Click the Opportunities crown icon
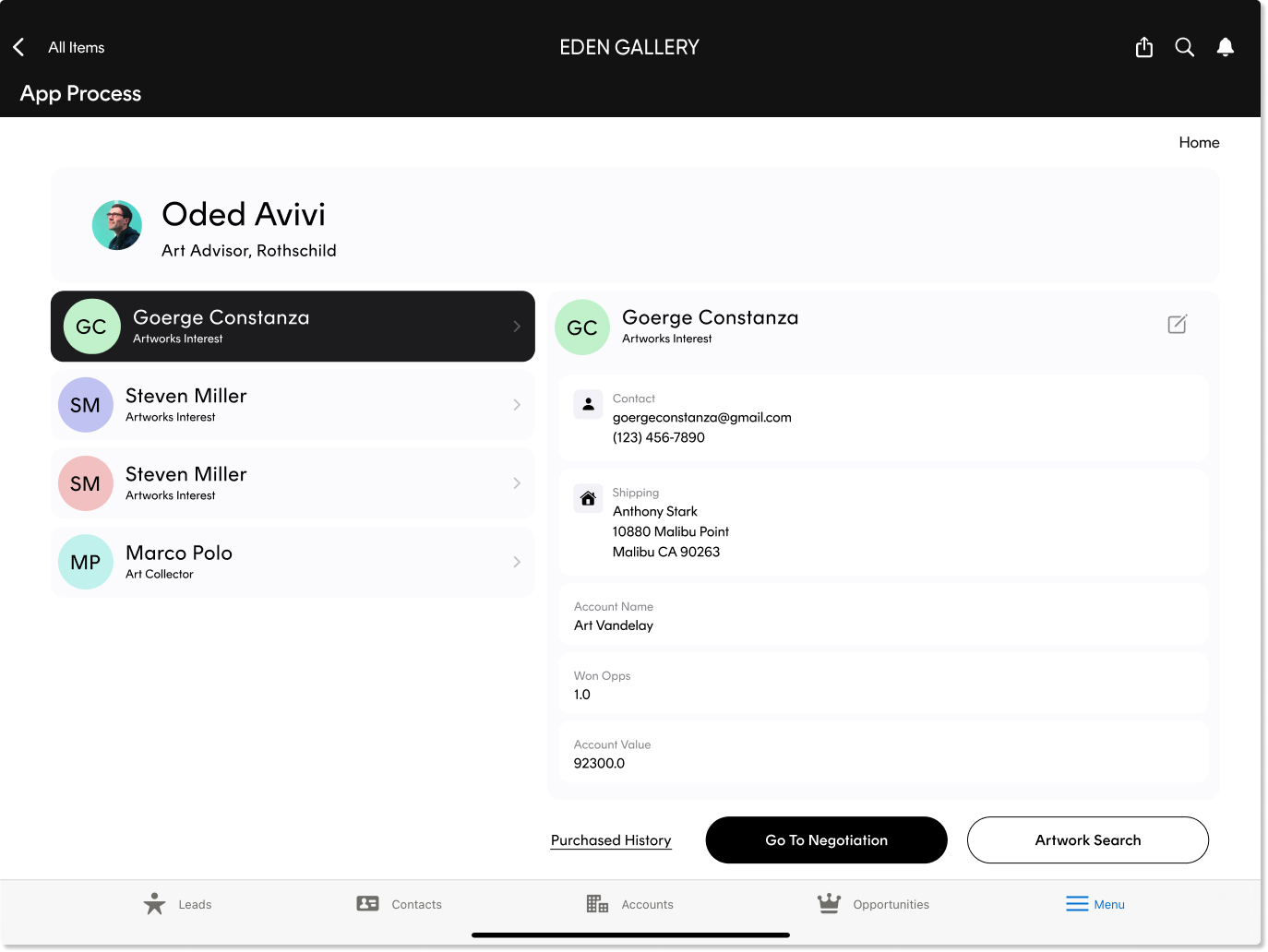 pos(829,904)
